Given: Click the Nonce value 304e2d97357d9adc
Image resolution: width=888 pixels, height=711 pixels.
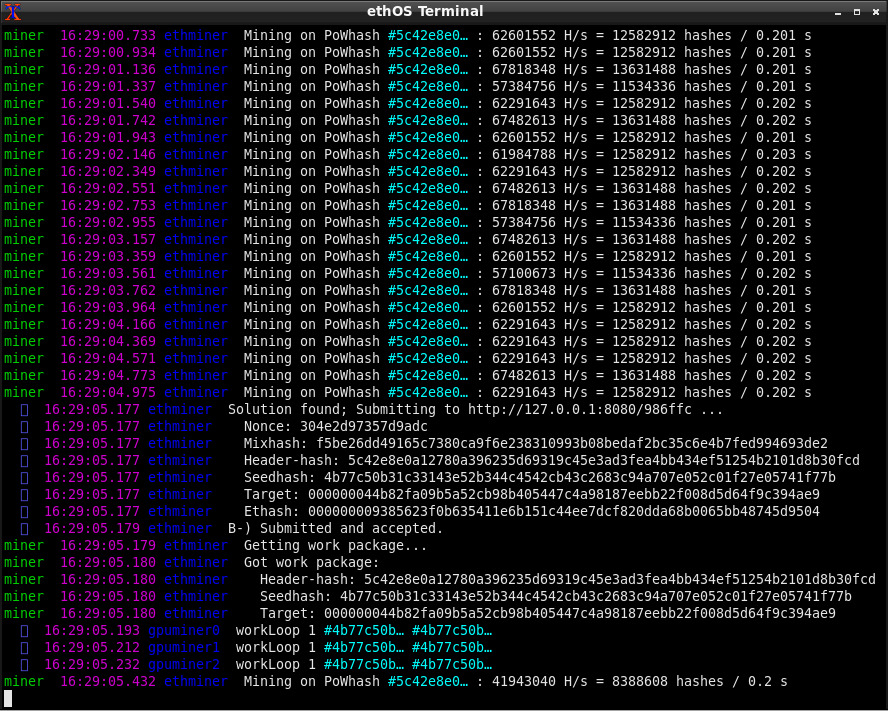Looking at the screenshot, I should coord(364,427).
